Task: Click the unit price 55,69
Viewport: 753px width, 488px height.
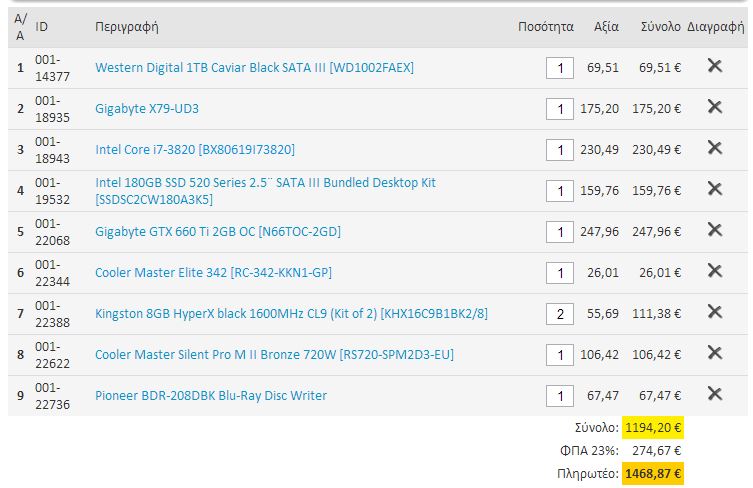Action: pos(603,314)
